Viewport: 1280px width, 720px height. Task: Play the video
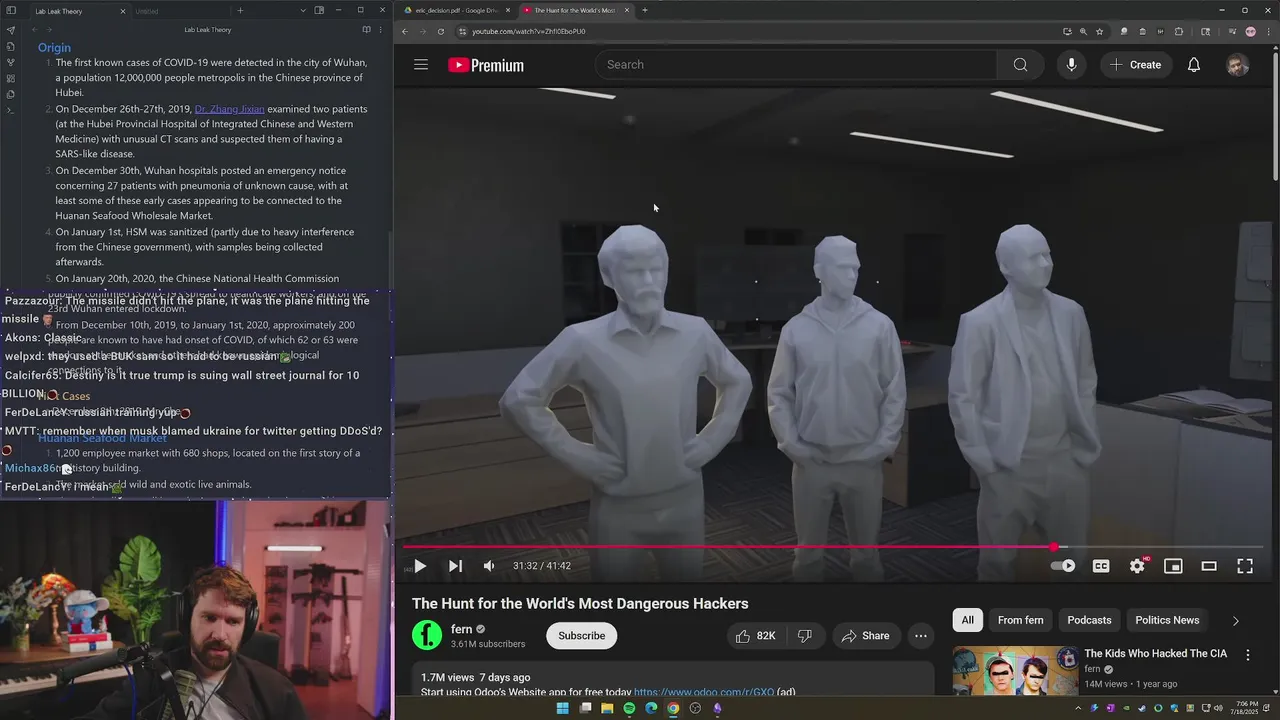click(x=420, y=566)
